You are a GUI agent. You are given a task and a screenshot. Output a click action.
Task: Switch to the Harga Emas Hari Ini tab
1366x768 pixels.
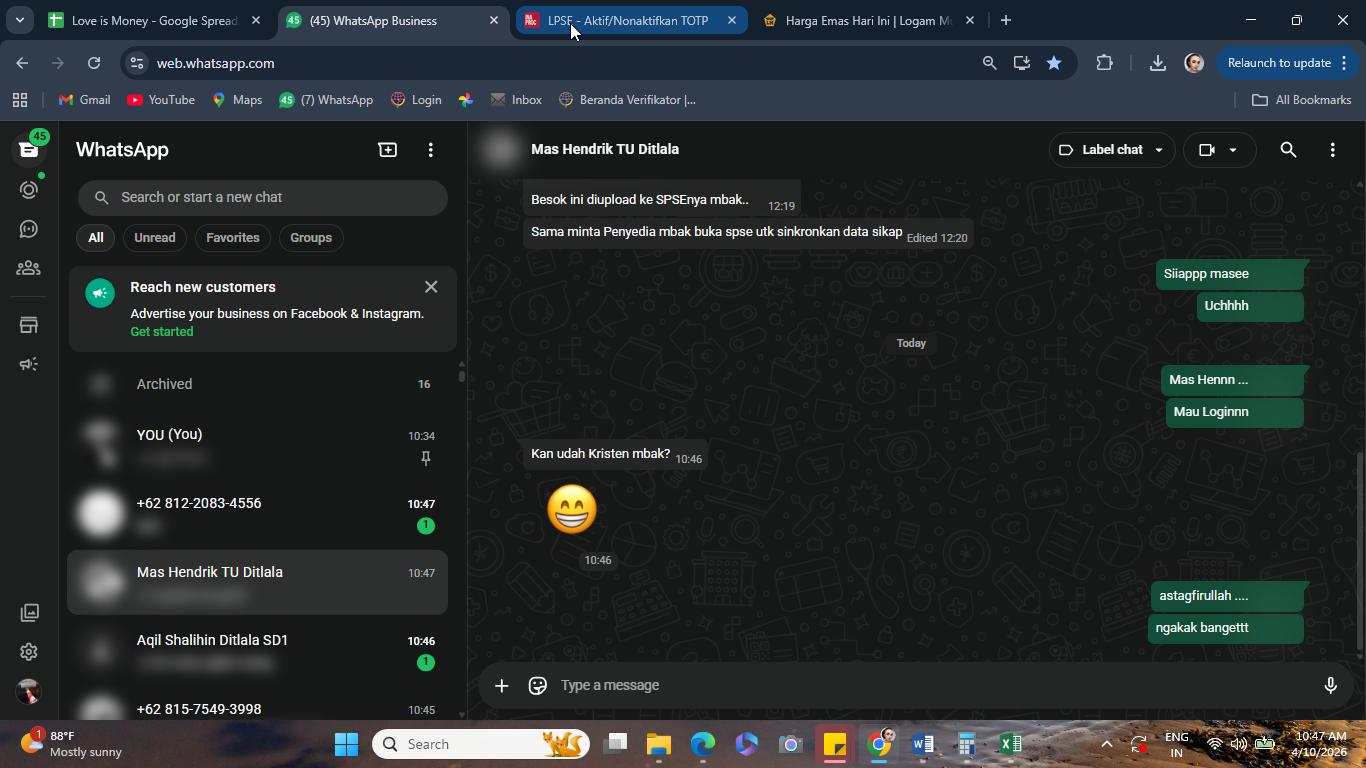tap(868, 20)
